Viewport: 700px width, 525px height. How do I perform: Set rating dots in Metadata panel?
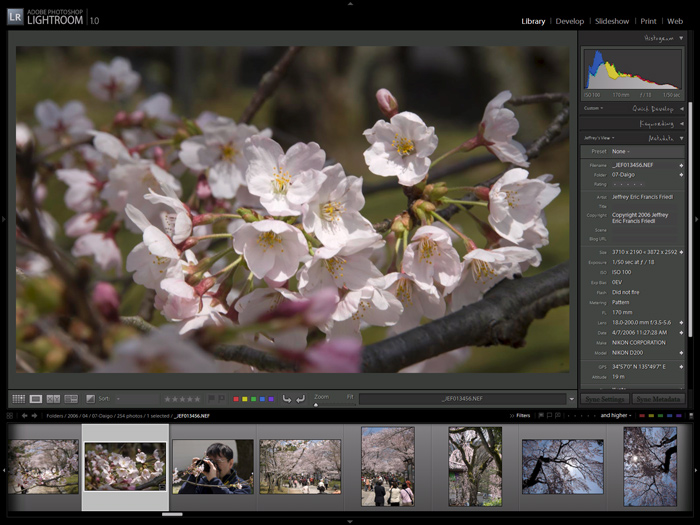pos(627,184)
